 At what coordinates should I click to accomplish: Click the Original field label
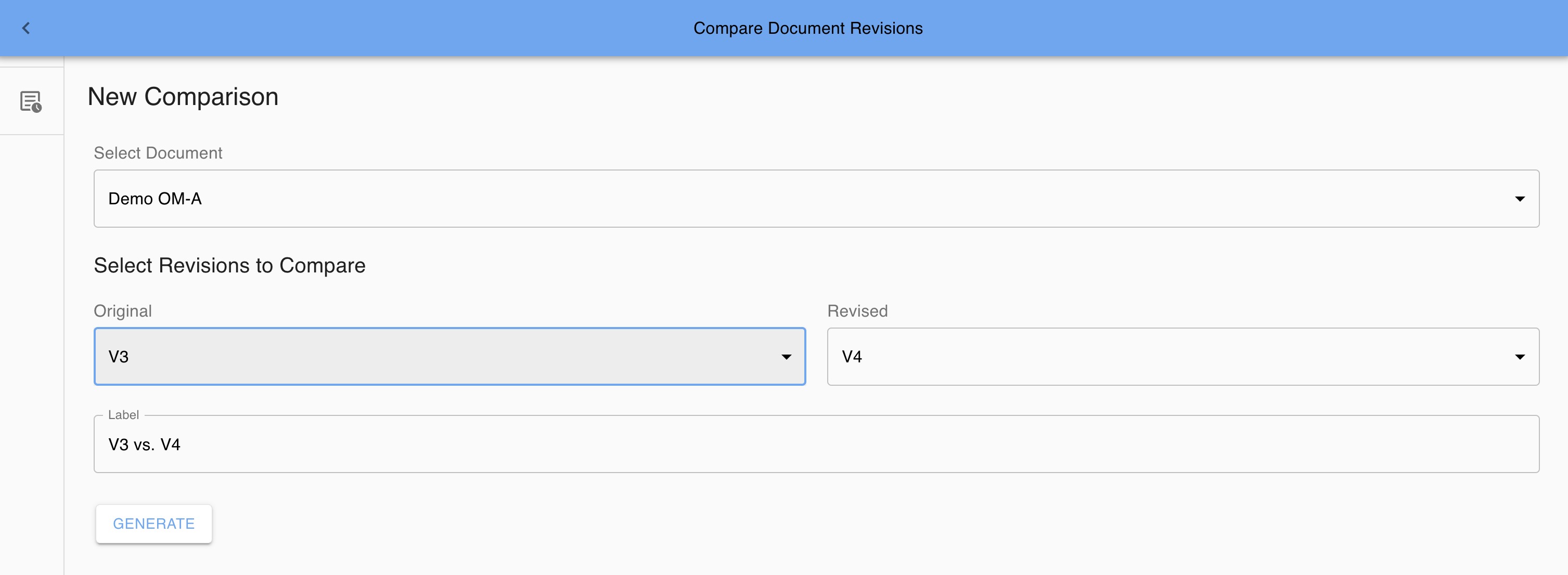point(122,311)
